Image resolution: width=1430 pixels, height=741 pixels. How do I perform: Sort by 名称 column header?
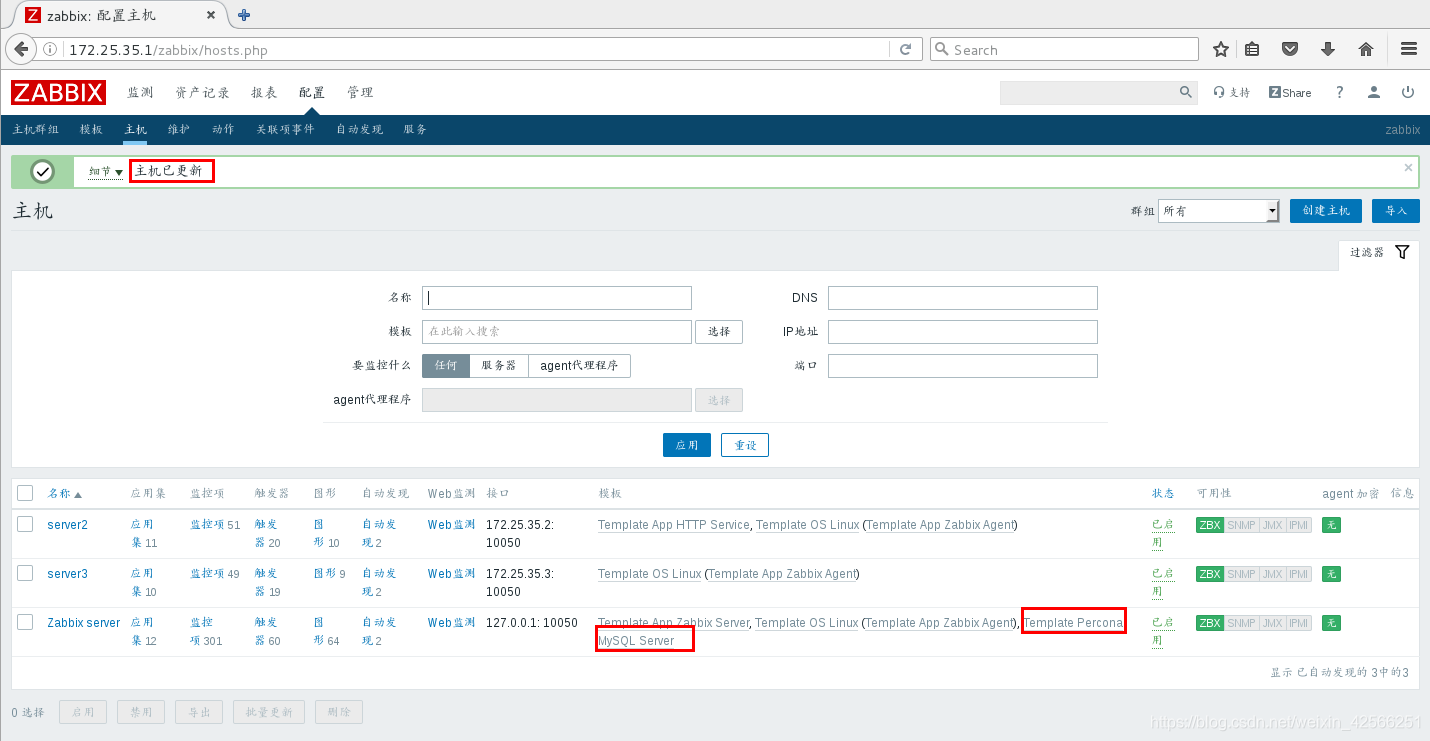[65, 494]
